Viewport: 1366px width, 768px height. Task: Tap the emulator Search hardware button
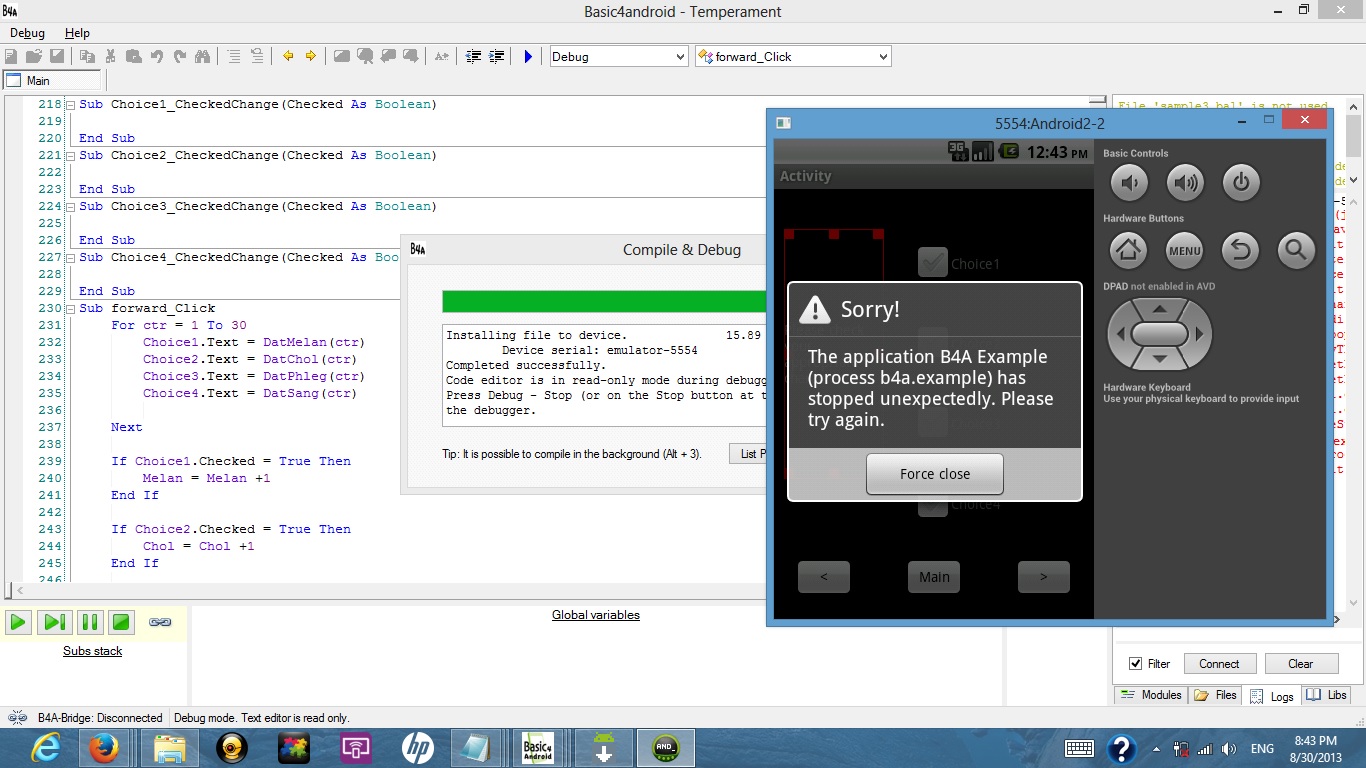(1296, 250)
